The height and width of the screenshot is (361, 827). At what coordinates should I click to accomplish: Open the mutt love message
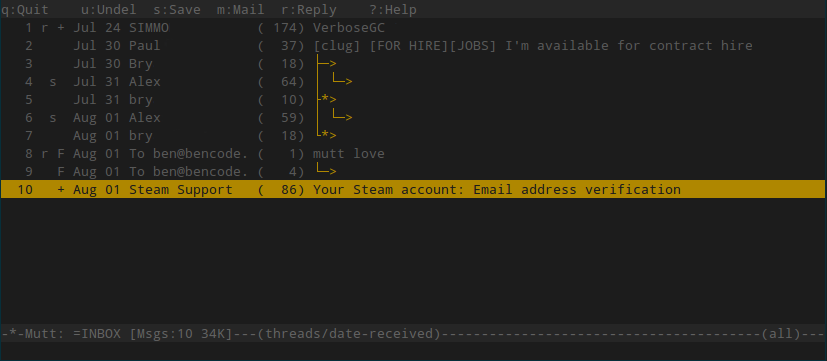[x=413, y=154]
